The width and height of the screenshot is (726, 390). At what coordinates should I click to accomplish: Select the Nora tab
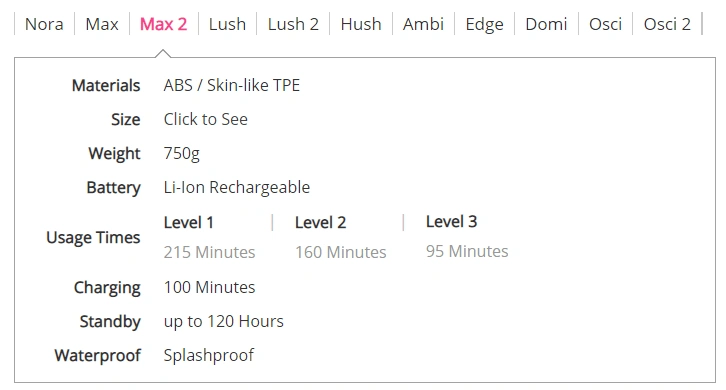(44, 24)
